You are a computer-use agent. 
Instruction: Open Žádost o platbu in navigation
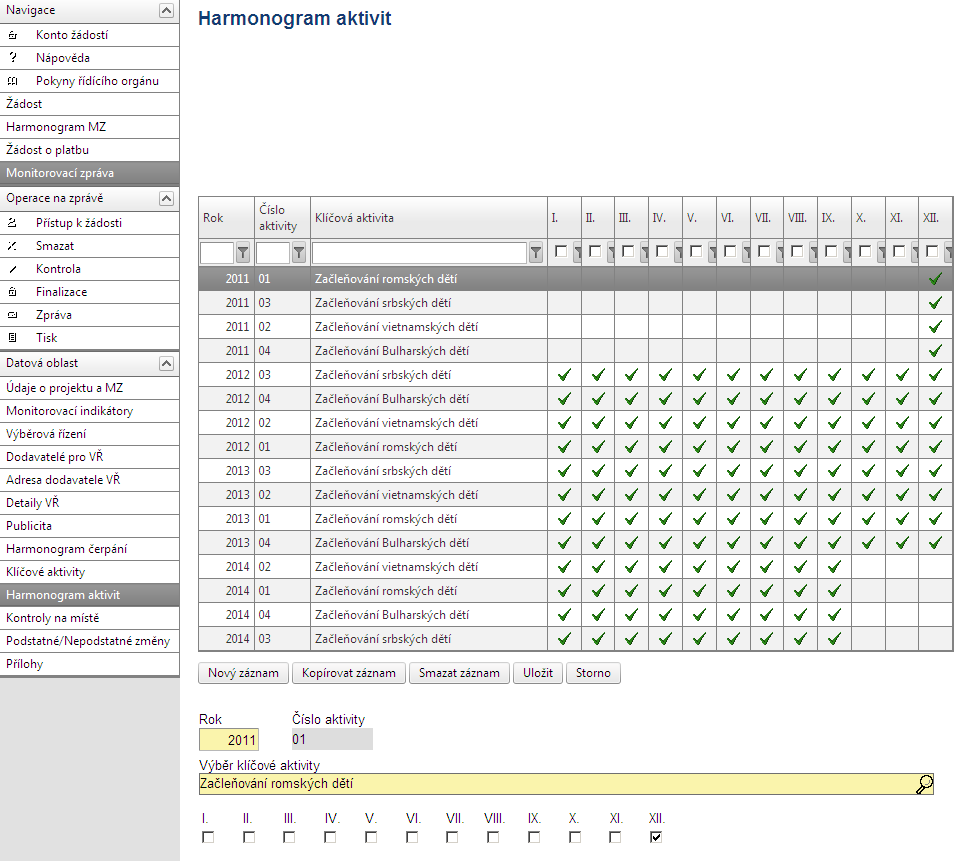pyautogui.click(x=89, y=150)
